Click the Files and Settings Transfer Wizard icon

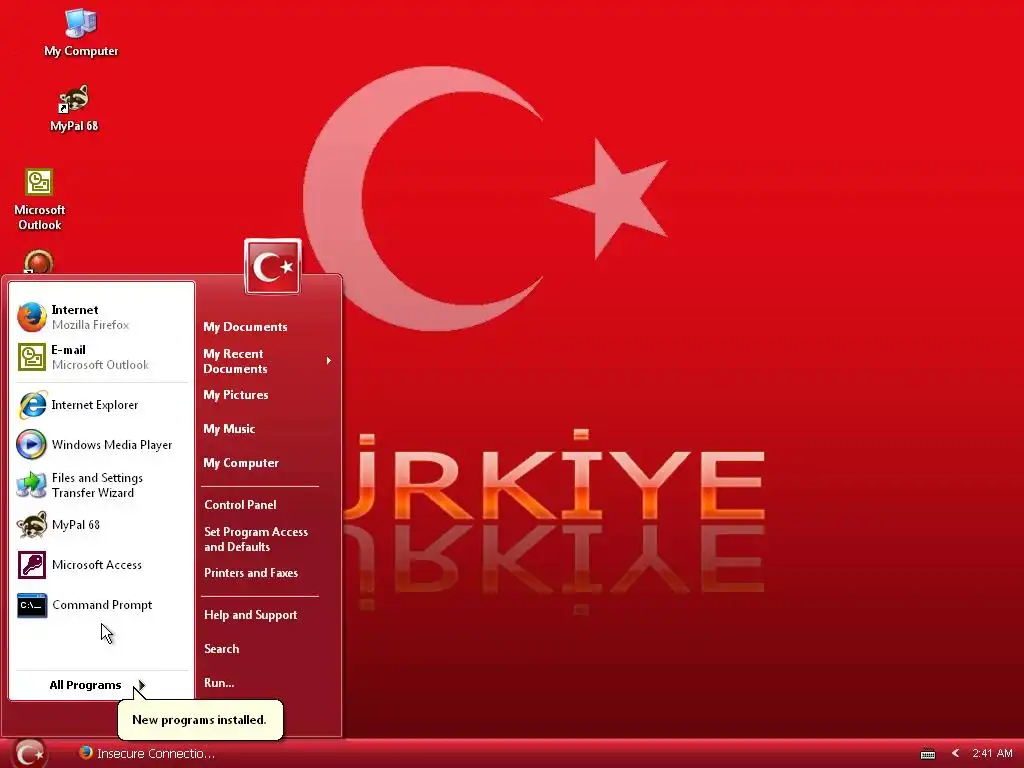(31, 485)
